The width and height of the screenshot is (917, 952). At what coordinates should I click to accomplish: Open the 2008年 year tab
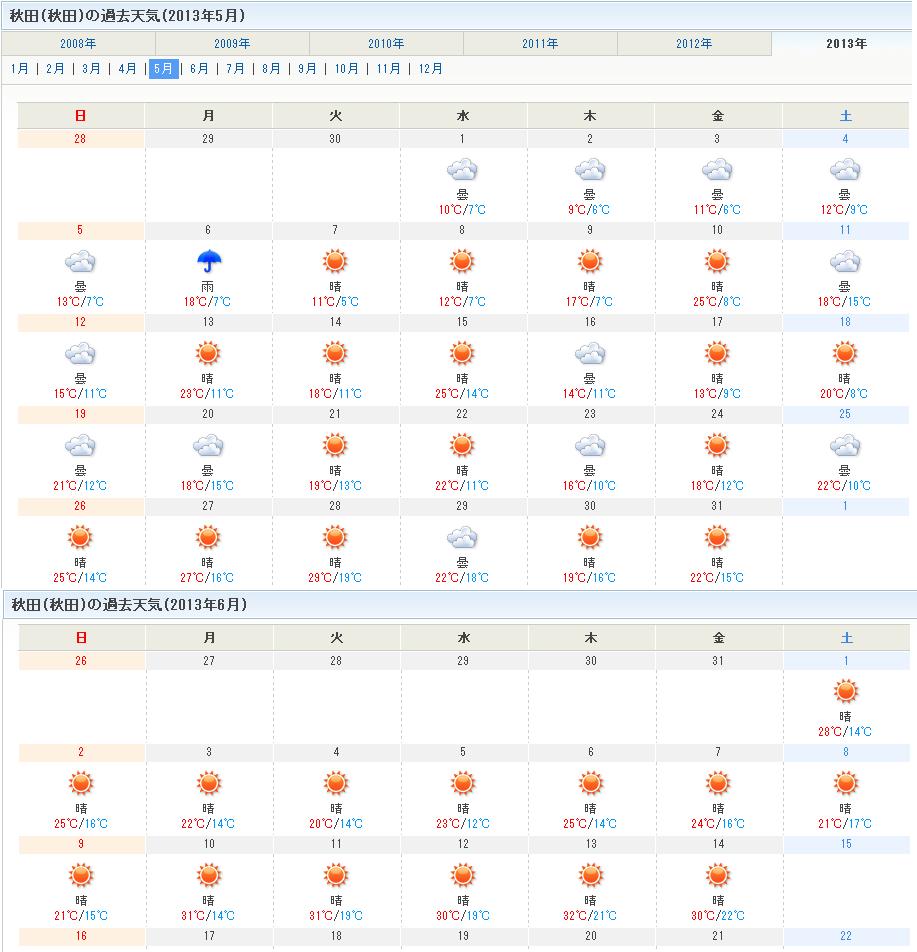click(x=78, y=44)
